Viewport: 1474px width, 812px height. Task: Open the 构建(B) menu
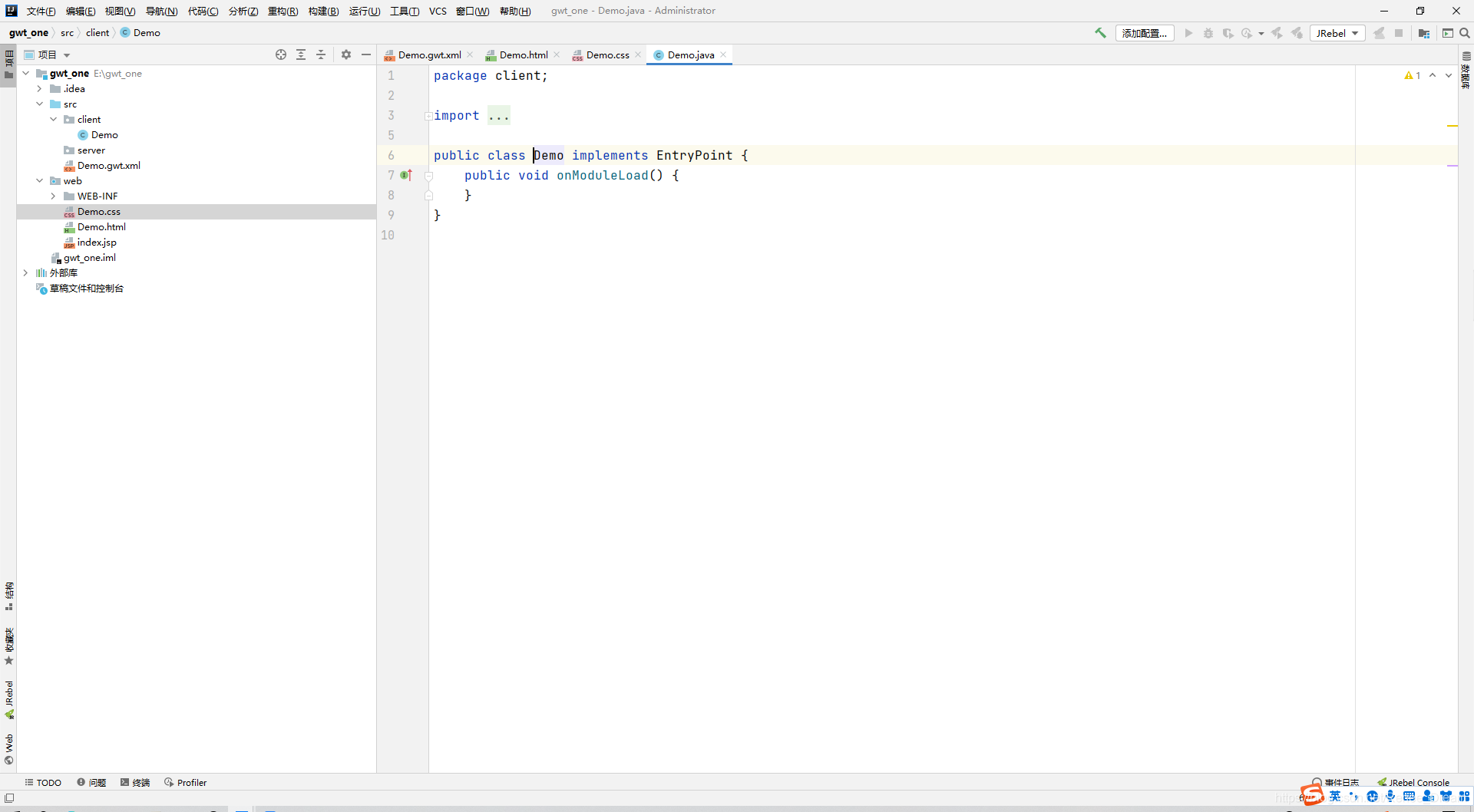coord(323,11)
